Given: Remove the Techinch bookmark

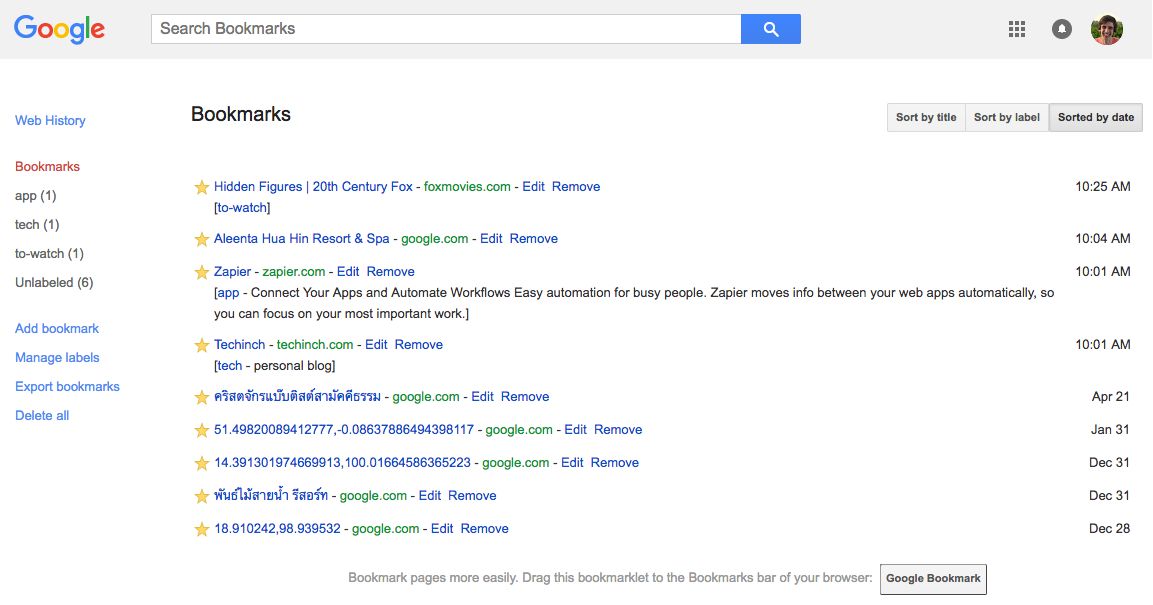Looking at the screenshot, I should point(419,345).
